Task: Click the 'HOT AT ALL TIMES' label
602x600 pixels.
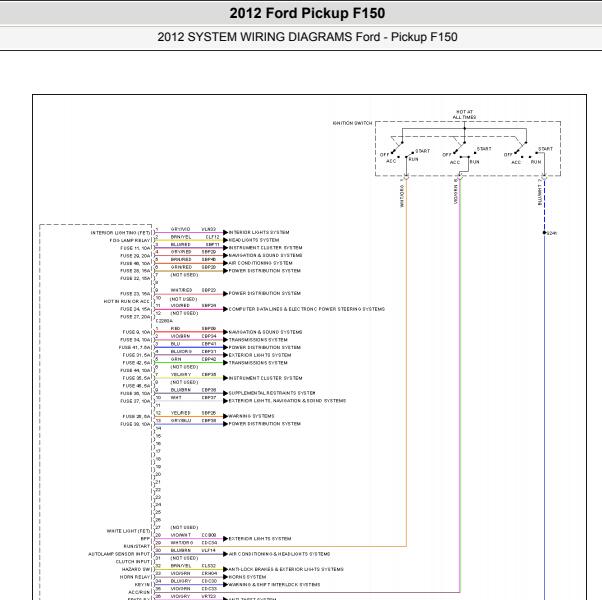Action: [464, 114]
